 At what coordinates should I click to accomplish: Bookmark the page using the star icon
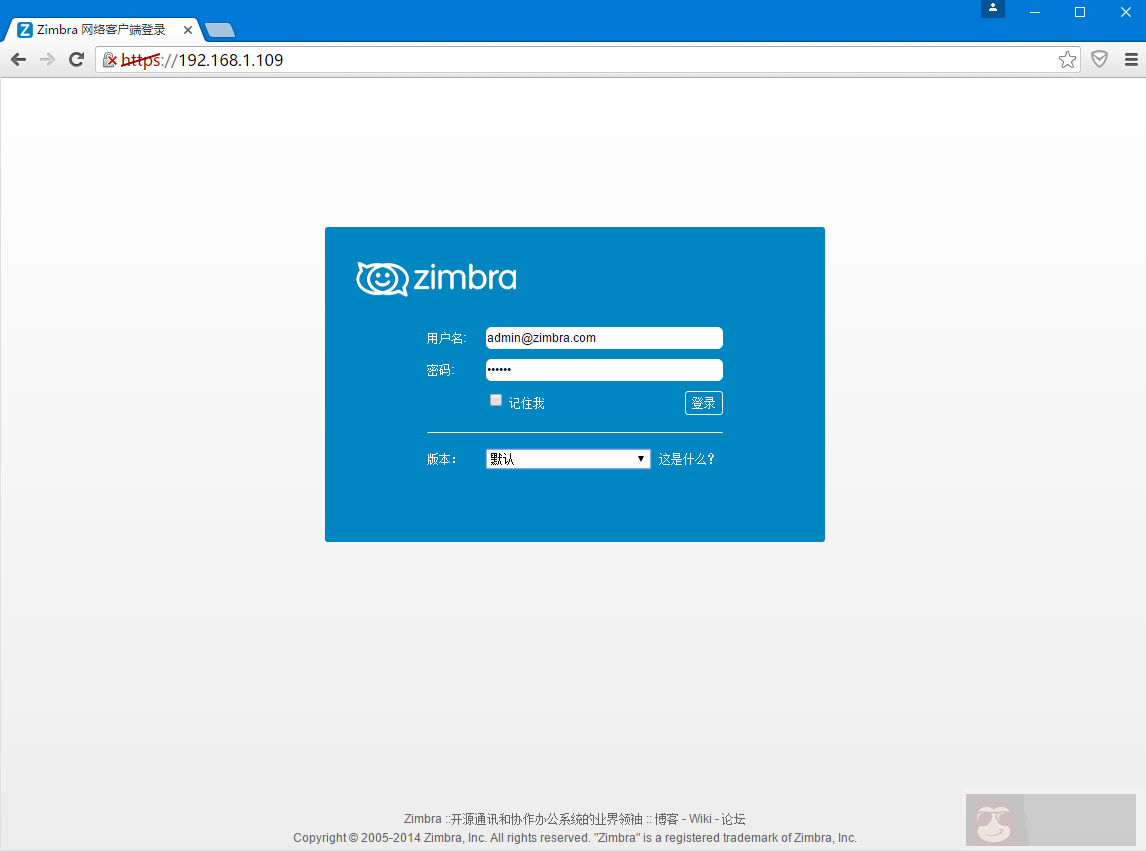1067,60
